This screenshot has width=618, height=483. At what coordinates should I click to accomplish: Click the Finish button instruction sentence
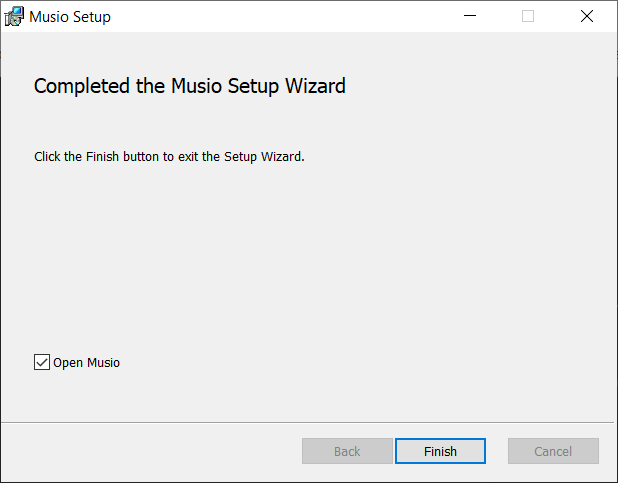[168, 157]
